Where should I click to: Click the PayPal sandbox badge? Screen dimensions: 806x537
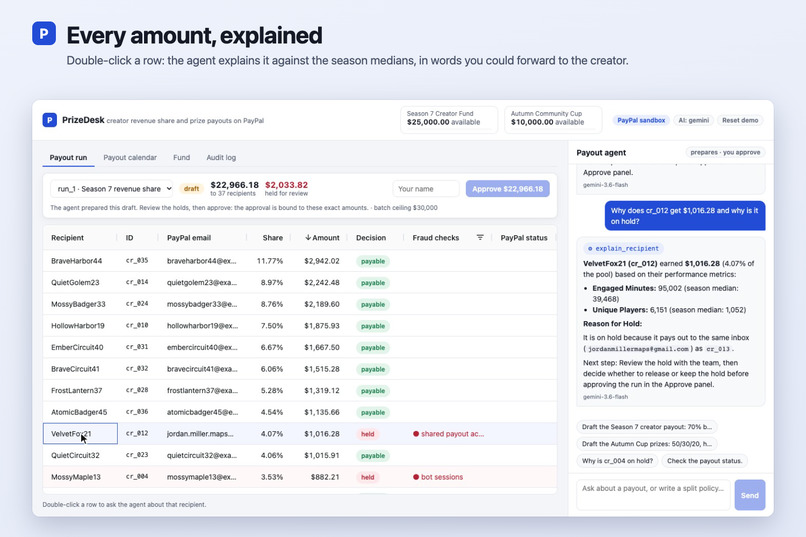[x=641, y=120]
